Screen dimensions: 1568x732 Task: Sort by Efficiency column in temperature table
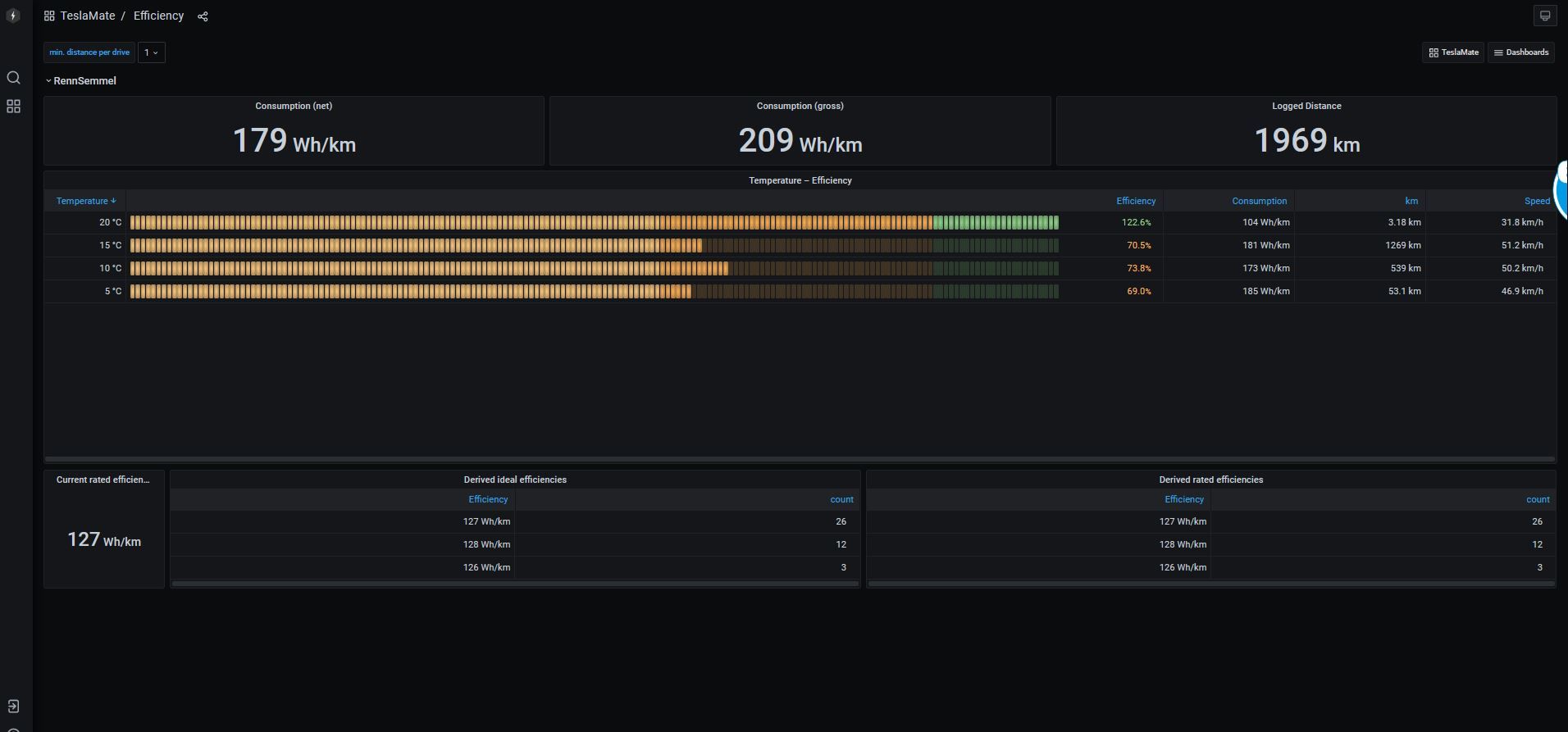pyautogui.click(x=1136, y=201)
